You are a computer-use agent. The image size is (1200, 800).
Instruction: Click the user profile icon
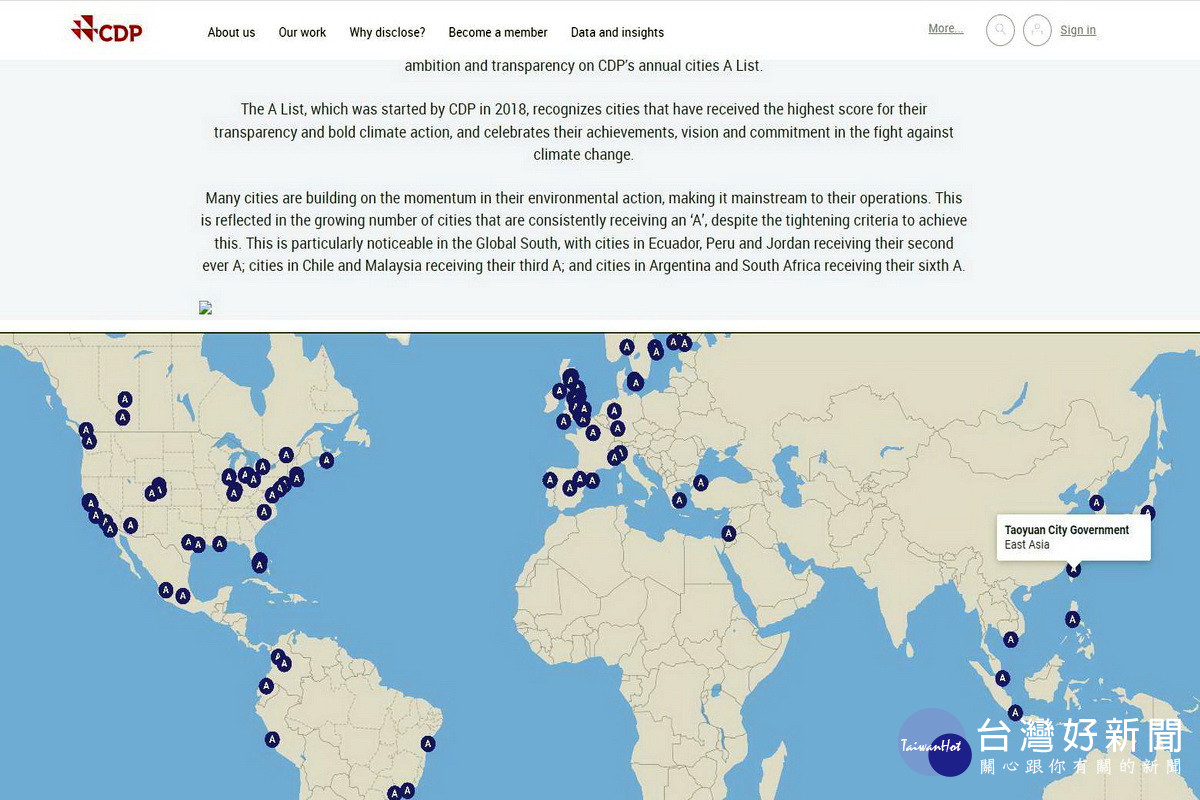(1038, 30)
